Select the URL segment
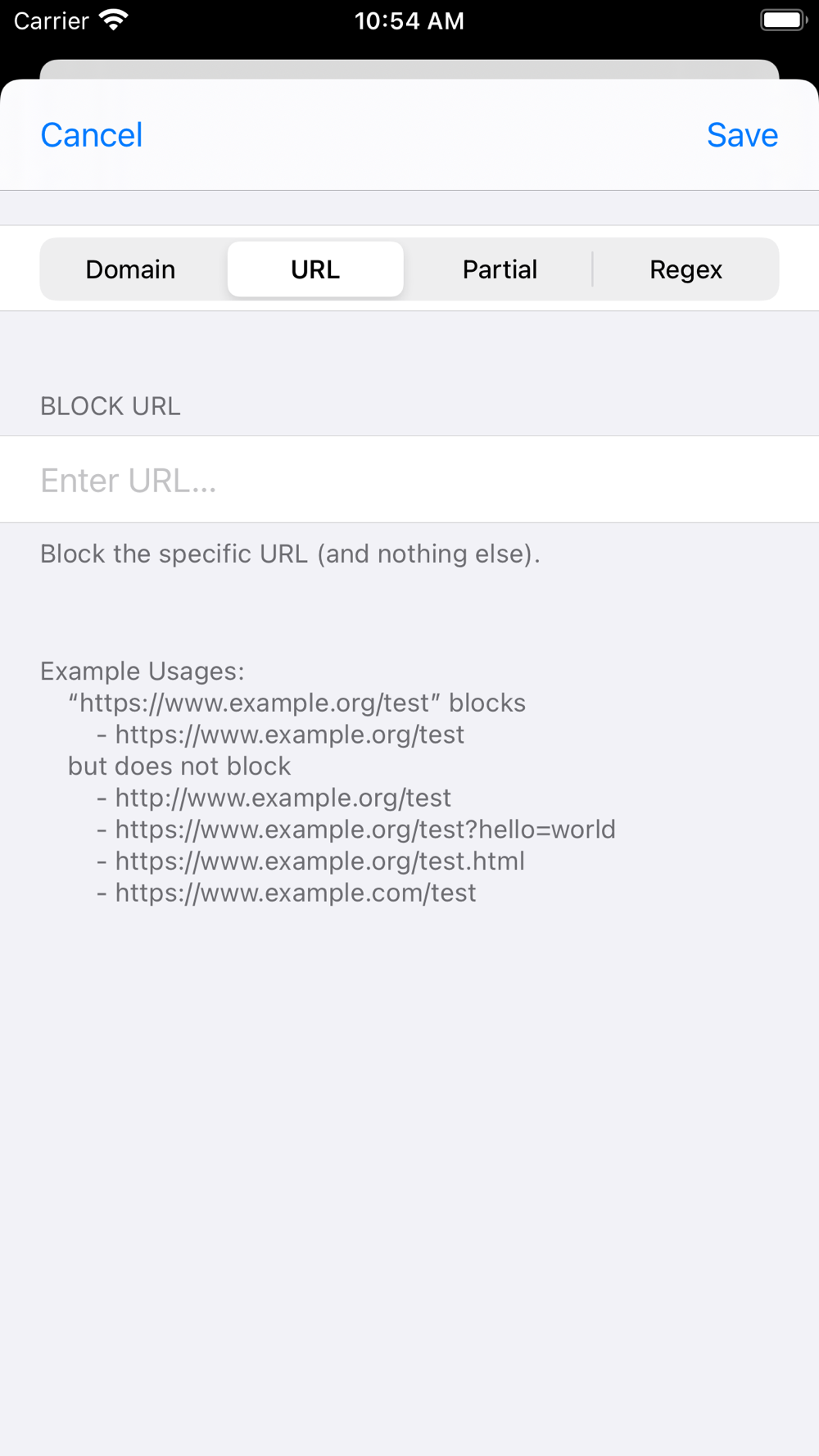The width and height of the screenshot is (819, 1456). pos(315,269)
